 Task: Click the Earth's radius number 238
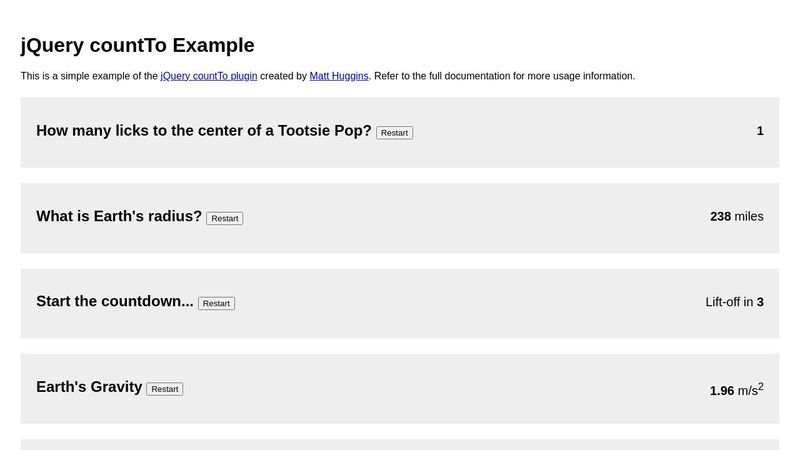click(720, 216)
